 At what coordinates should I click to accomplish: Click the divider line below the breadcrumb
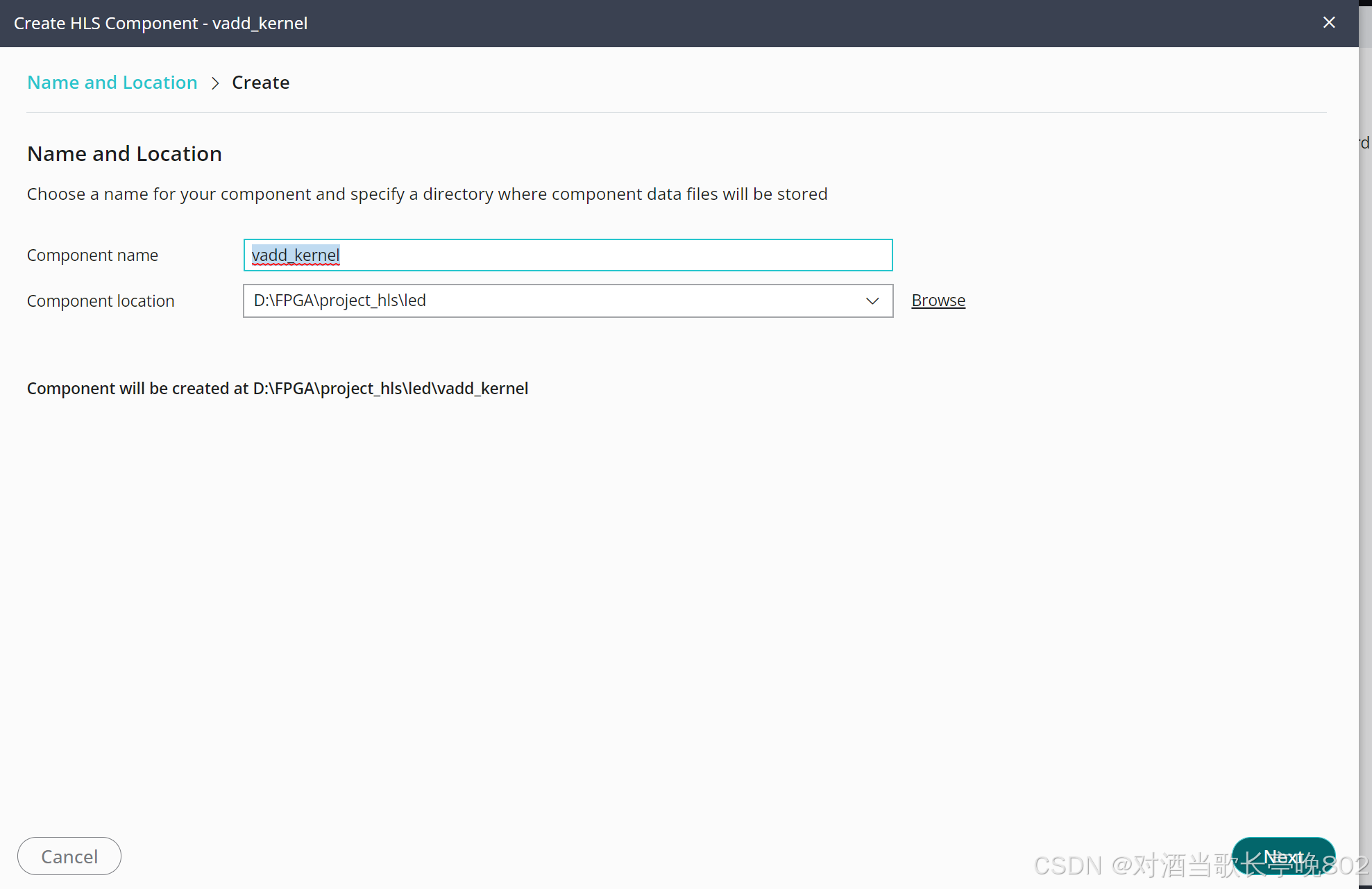(x=677, y=112)
